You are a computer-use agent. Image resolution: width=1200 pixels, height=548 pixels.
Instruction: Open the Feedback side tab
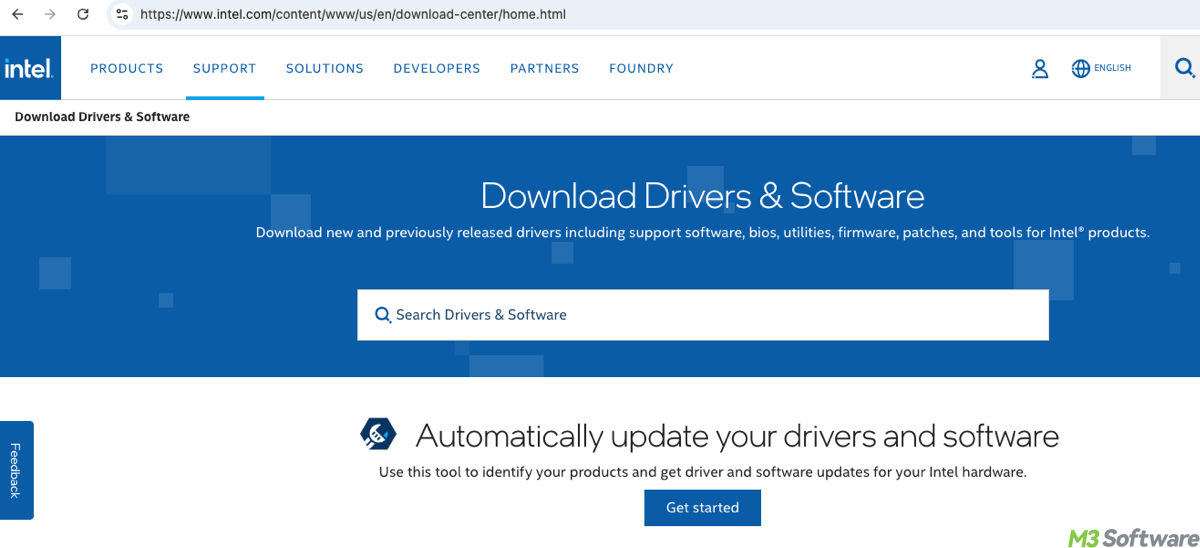[x=16, y=470]
